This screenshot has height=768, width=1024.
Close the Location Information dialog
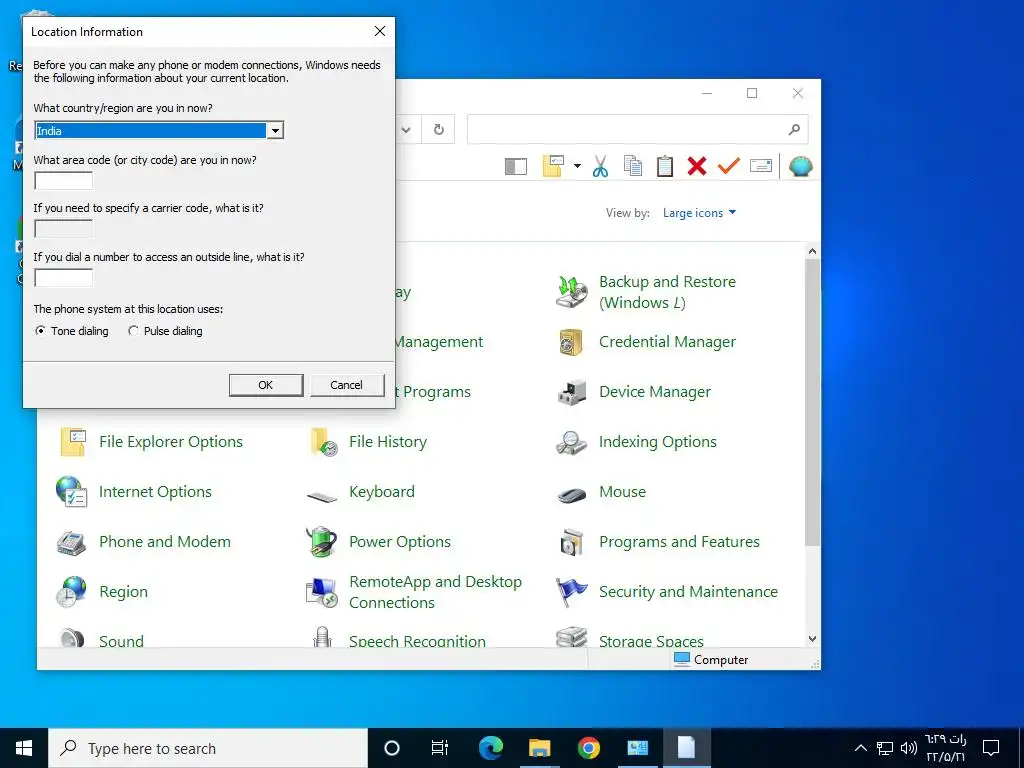pos(379,31)
